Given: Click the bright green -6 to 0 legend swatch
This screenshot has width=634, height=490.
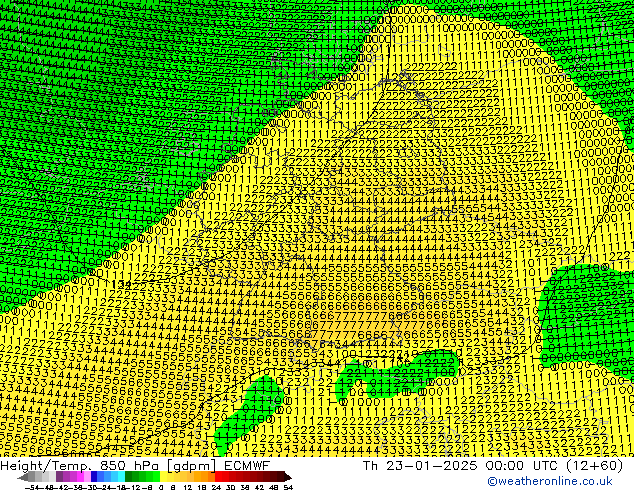Looking at the screenshot, I should (x=156, y=477).
